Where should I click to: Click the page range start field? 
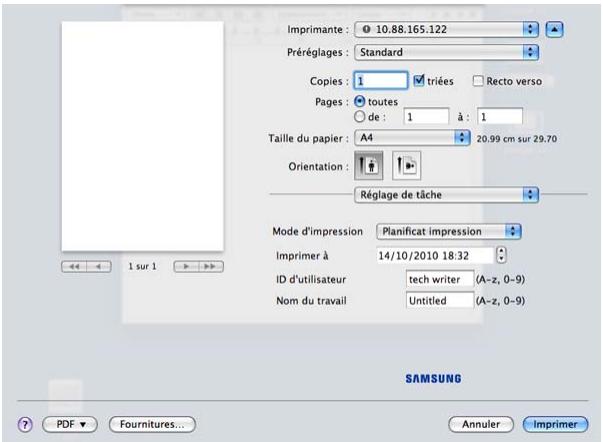tap(426, 117)
